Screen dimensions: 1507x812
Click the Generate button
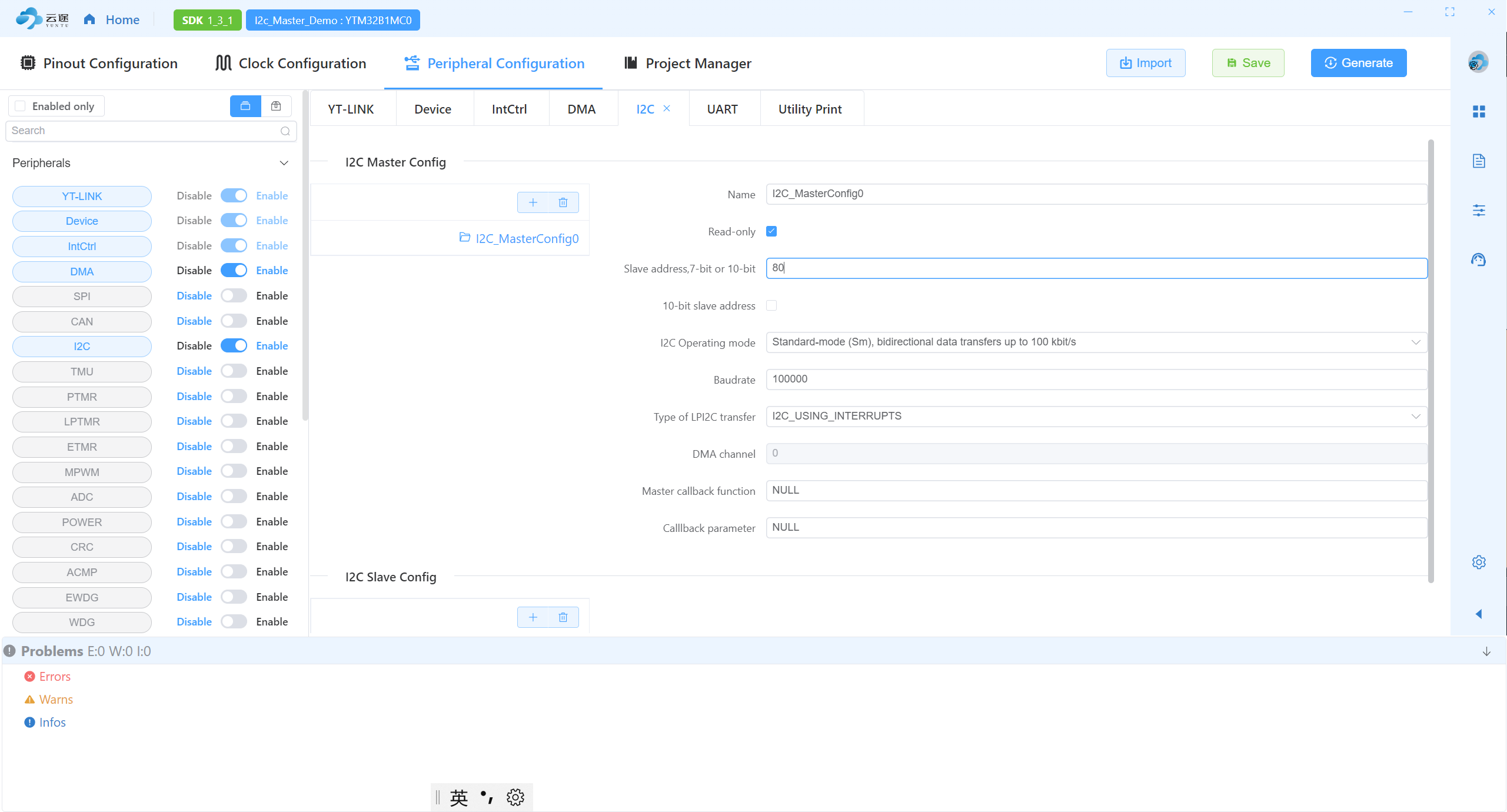[1358, 63]
